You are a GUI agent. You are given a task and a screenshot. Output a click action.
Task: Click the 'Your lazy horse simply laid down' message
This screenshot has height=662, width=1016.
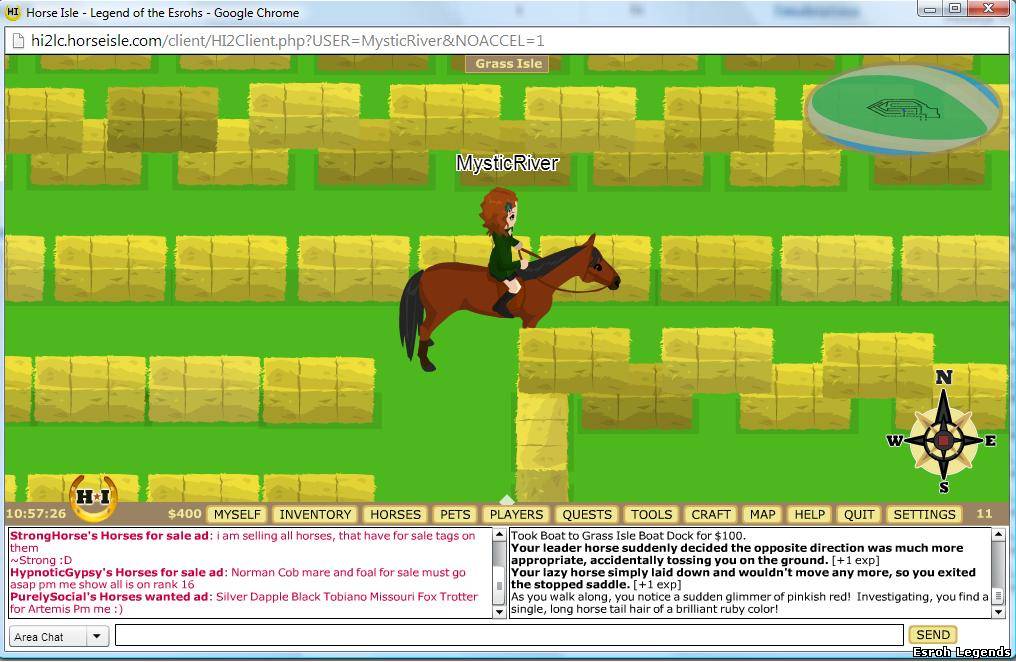[x=743, y=578]
